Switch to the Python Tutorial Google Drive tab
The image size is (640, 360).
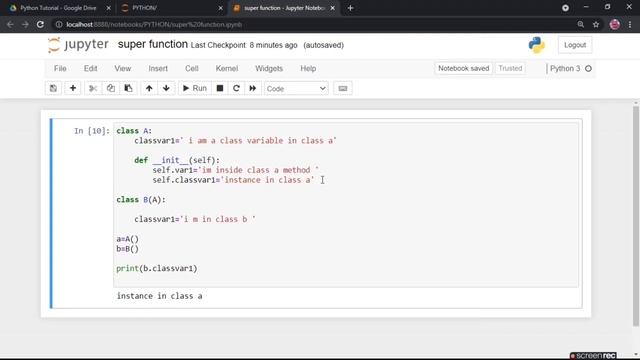pos(57,8)
